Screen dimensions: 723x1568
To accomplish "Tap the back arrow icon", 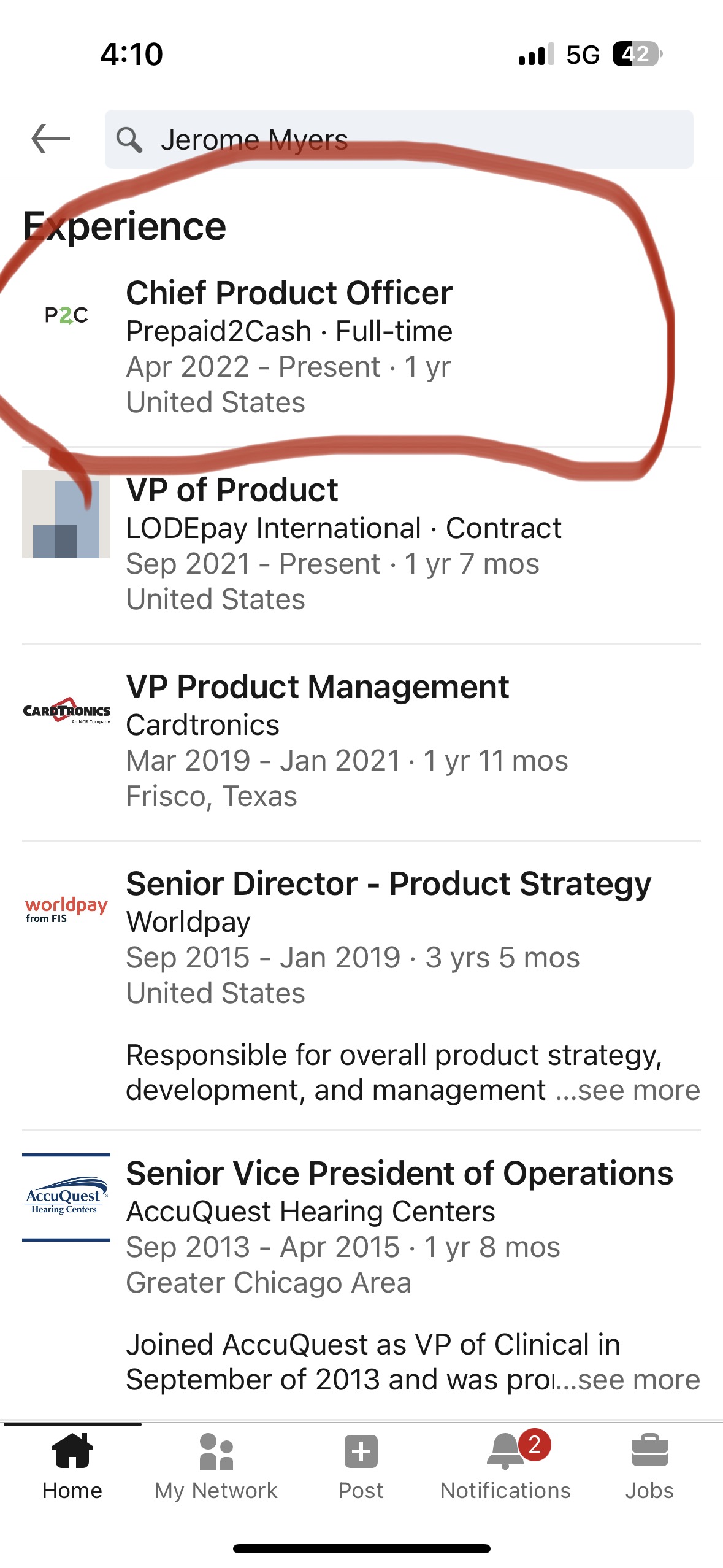I will point(51,139).
